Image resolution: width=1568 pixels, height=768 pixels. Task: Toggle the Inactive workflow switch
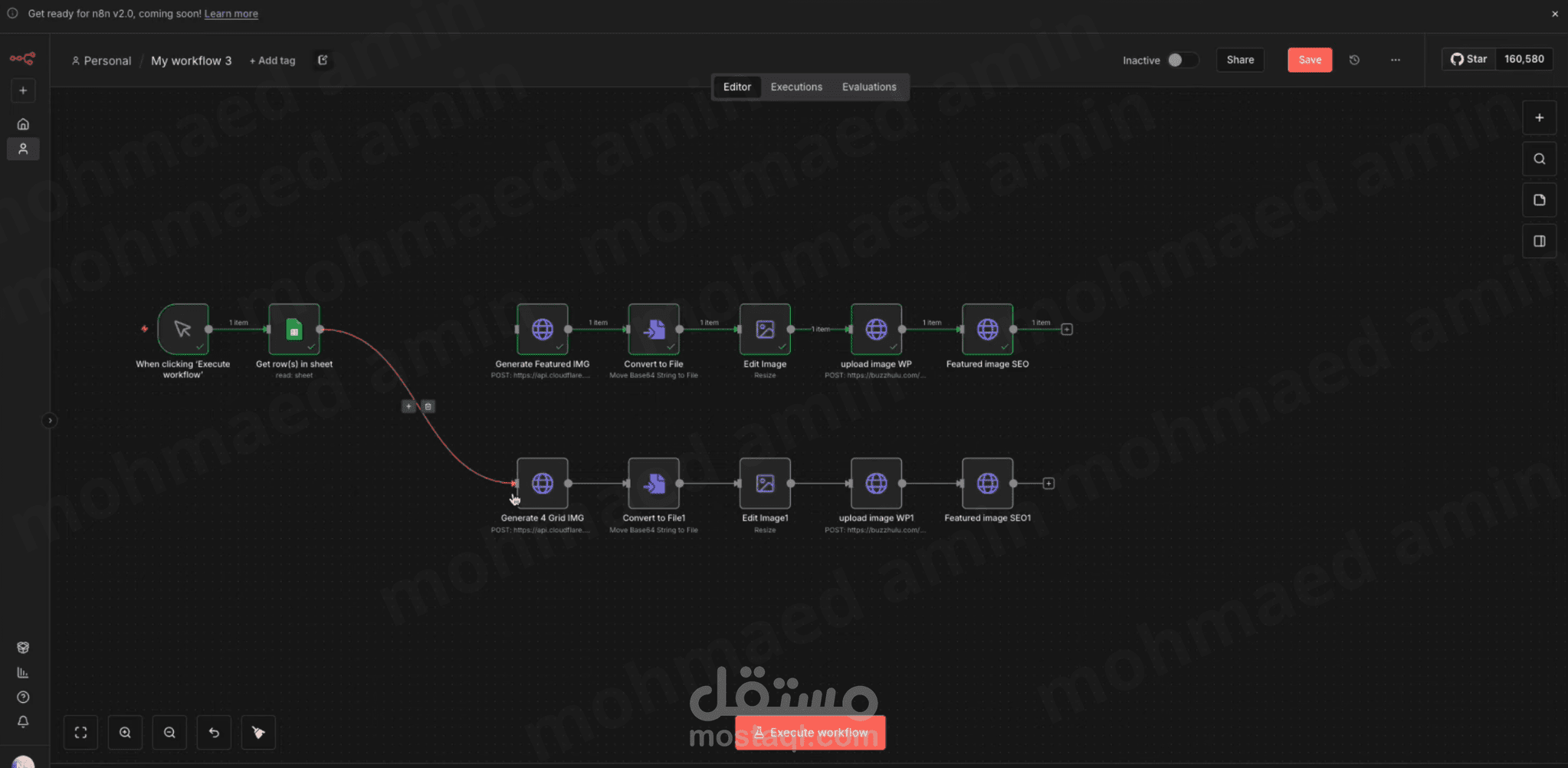click(x=1183, y=60)
